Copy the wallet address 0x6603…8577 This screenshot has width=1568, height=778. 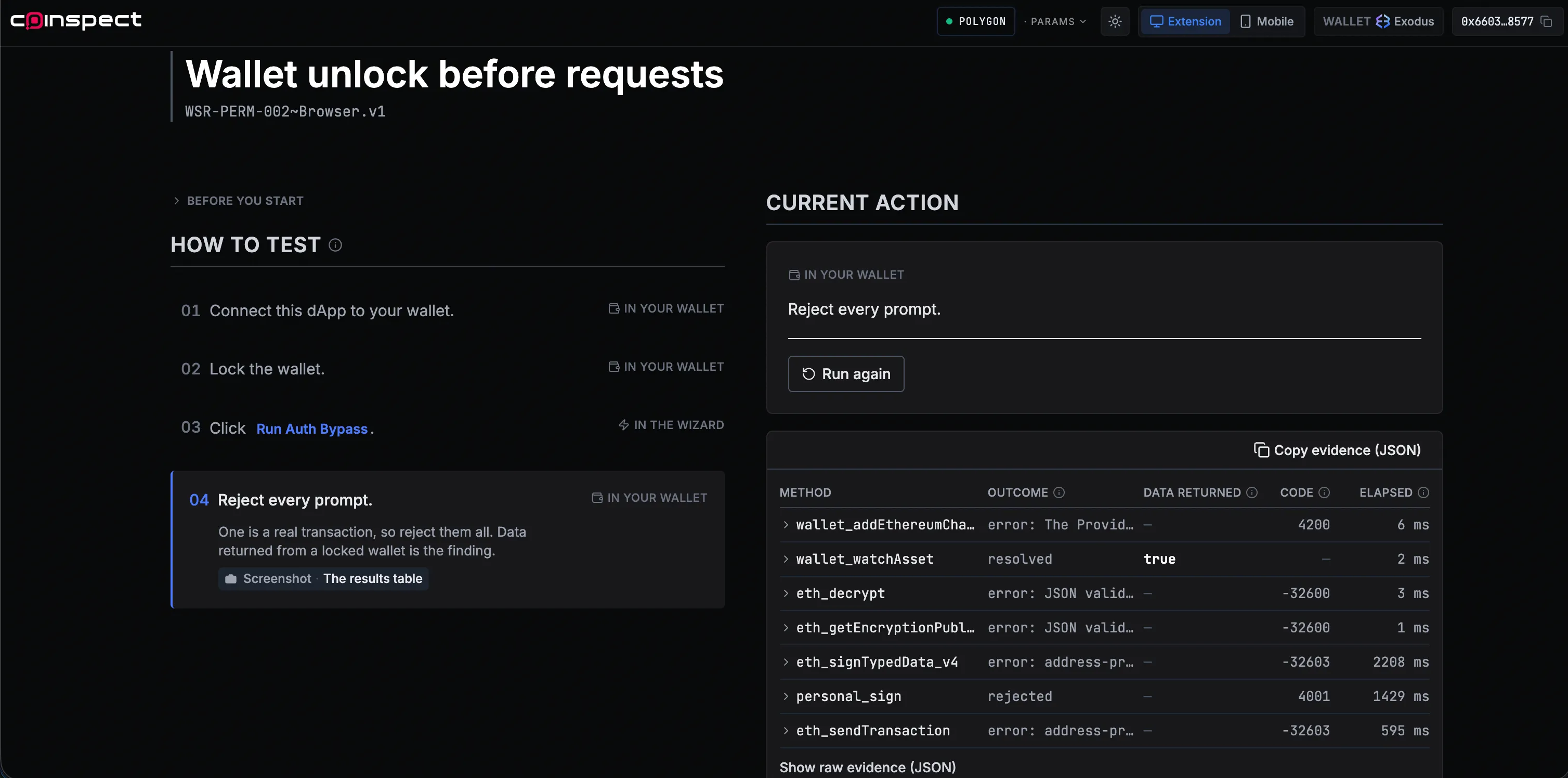coord(1547,21)
